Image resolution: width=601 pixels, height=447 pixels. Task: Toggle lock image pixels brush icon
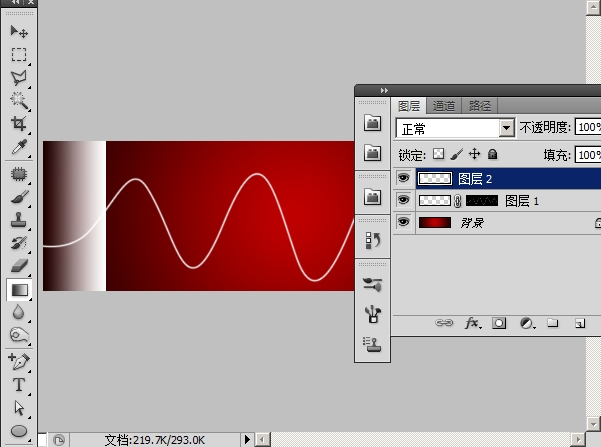tap(457, 154)
